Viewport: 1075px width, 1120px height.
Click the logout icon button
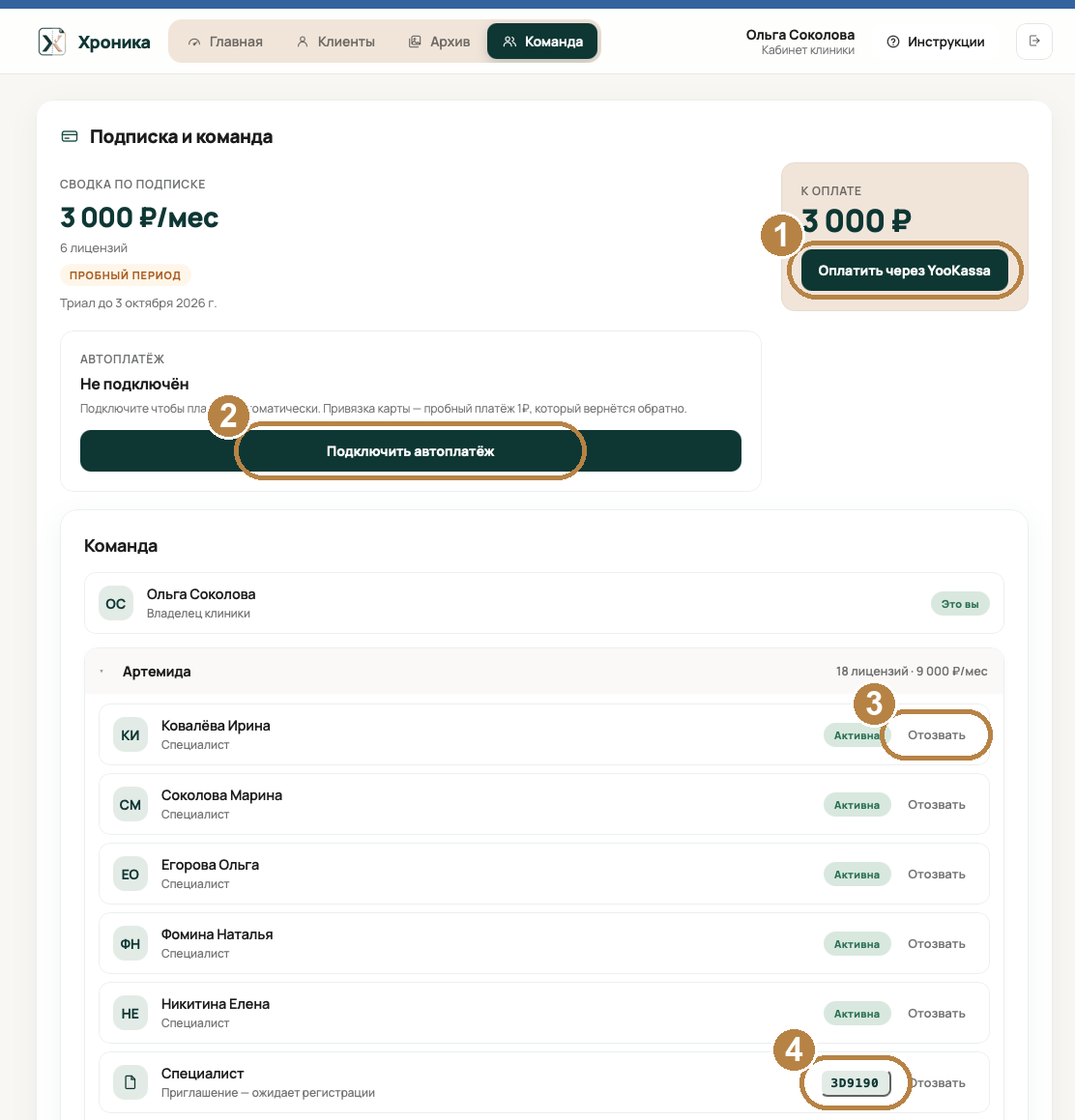[x=1034, y=42]
